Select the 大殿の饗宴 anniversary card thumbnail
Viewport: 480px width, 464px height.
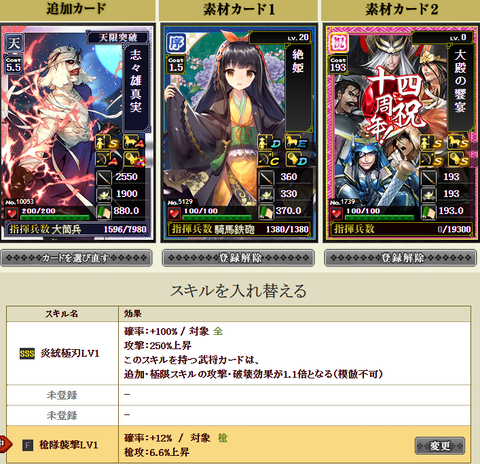401,133
